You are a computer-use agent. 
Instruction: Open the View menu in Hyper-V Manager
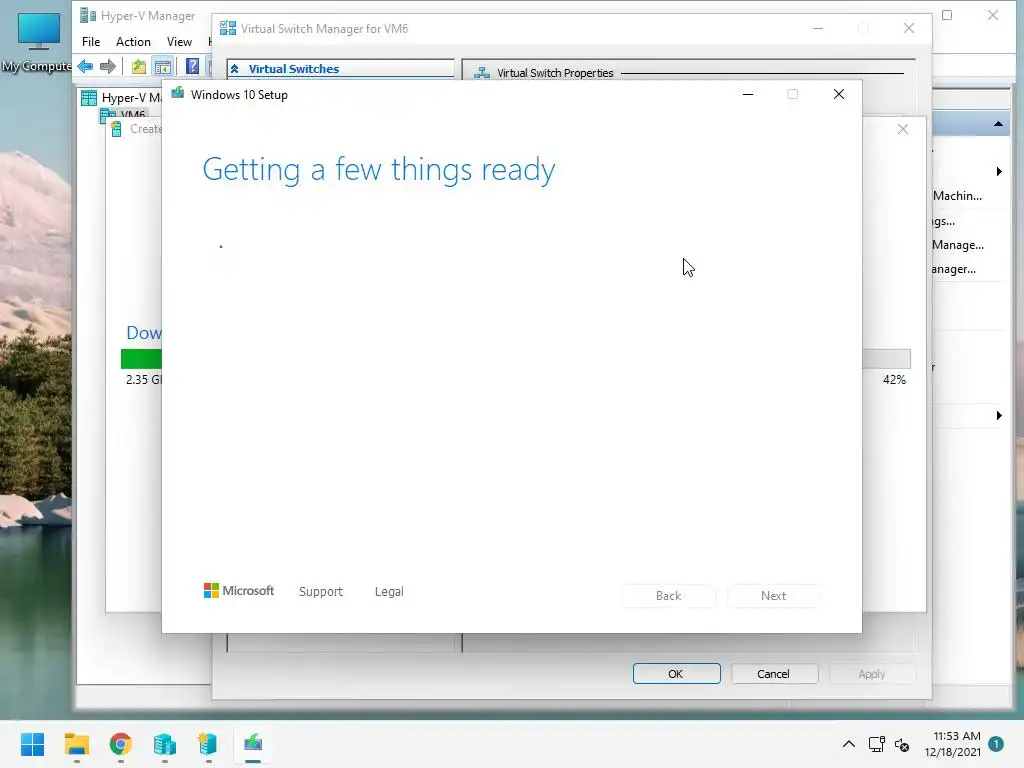coord(179,42)
